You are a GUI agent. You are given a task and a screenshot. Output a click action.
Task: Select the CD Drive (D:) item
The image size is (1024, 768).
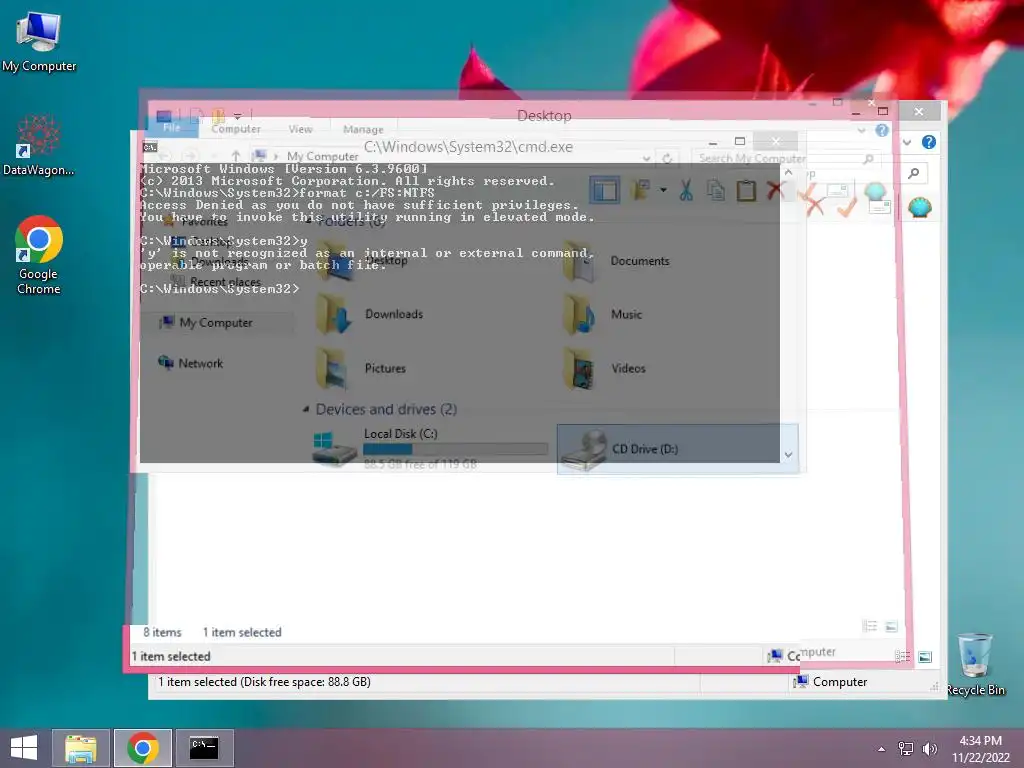pyautogui.click(x=677, y=449)
